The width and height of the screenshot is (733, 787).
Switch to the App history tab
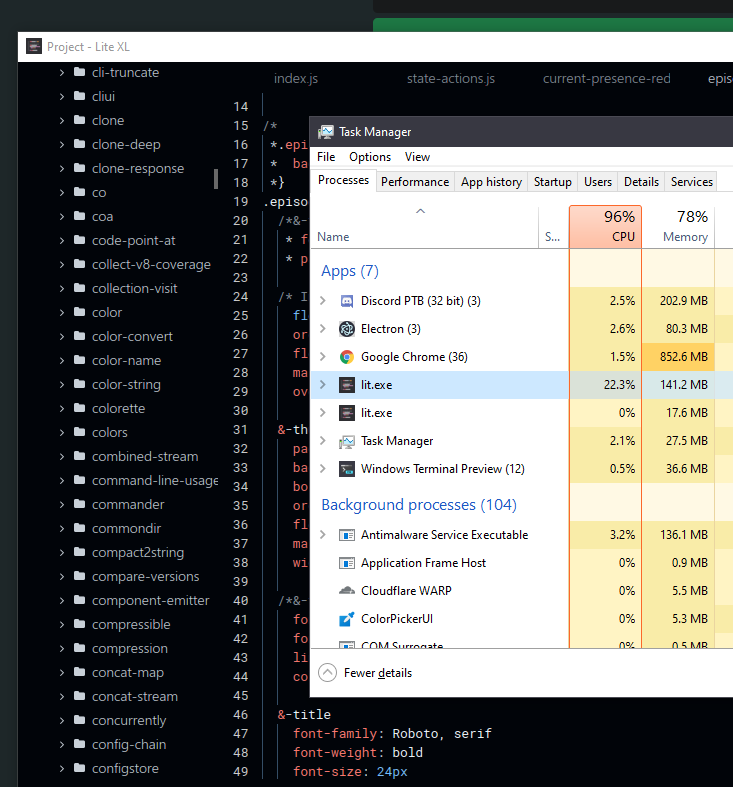click(x=492, y=182)
